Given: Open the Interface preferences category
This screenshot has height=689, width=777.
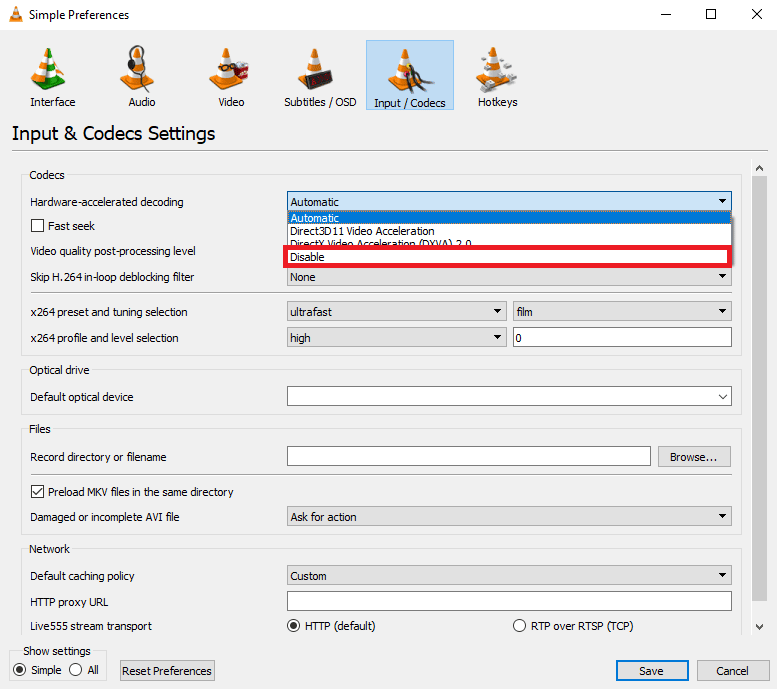Looking at the screenshot, I should [x=53, y=76].
